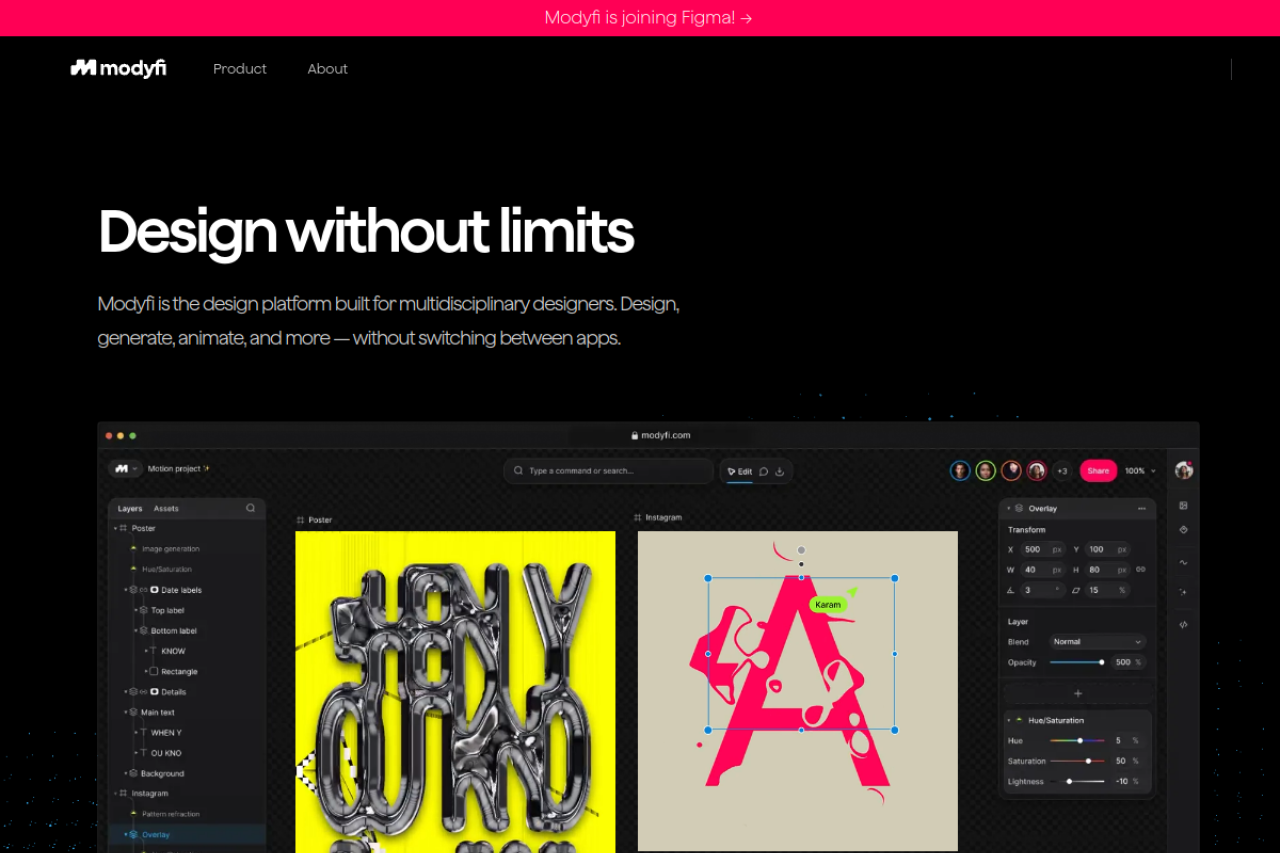Viewport: 1280px width, 853px height.
Task: Click the rotation angle field showing 3
Action: (x=1043, y=590)
